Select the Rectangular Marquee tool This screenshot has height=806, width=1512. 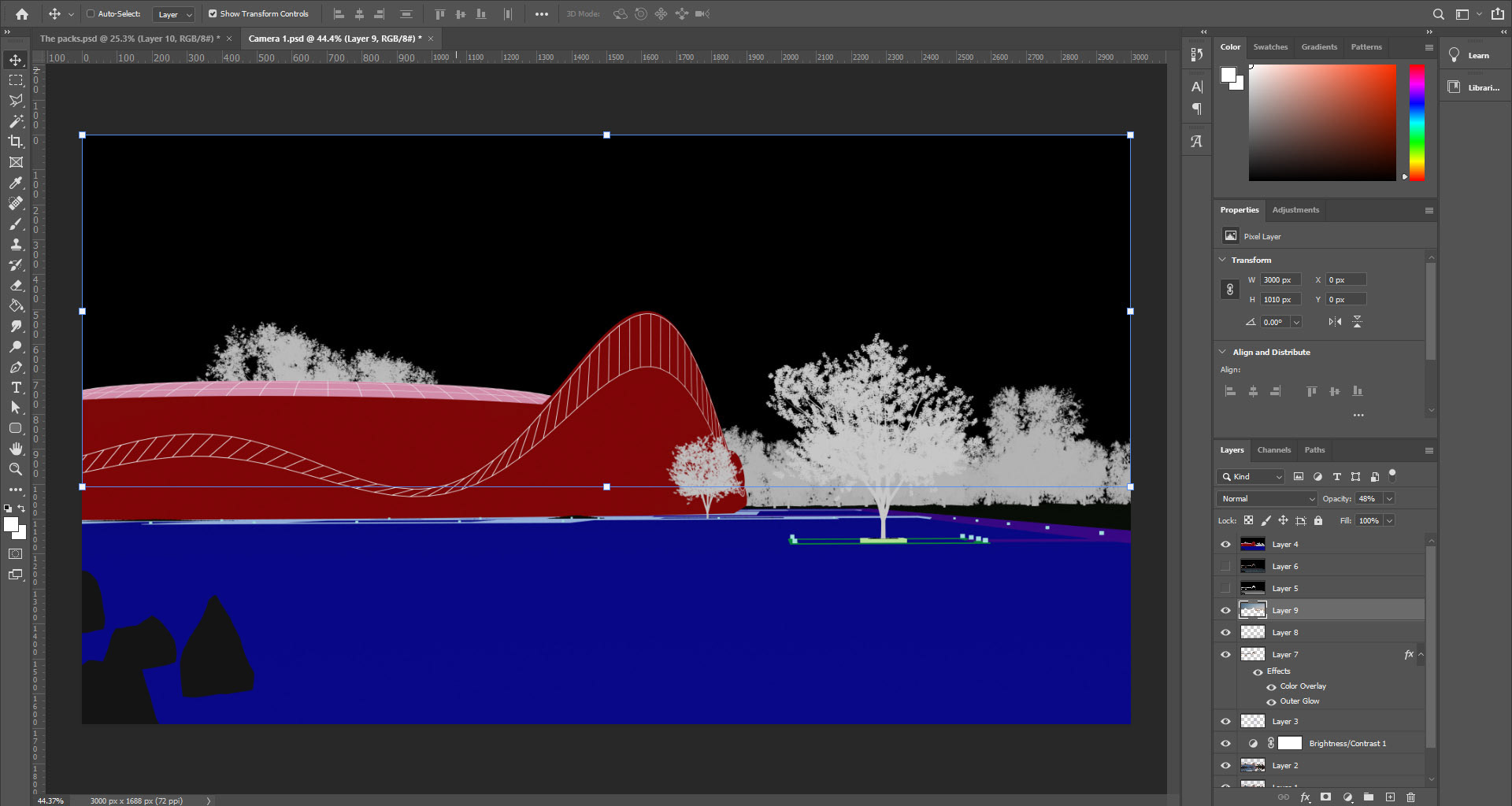click(x=16, y=80)
